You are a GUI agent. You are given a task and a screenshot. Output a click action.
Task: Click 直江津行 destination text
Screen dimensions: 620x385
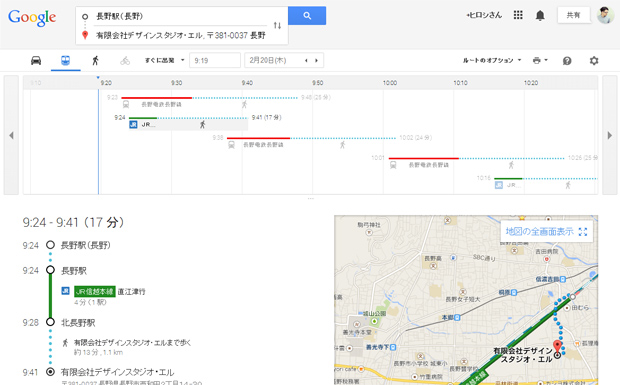(132, 292)
